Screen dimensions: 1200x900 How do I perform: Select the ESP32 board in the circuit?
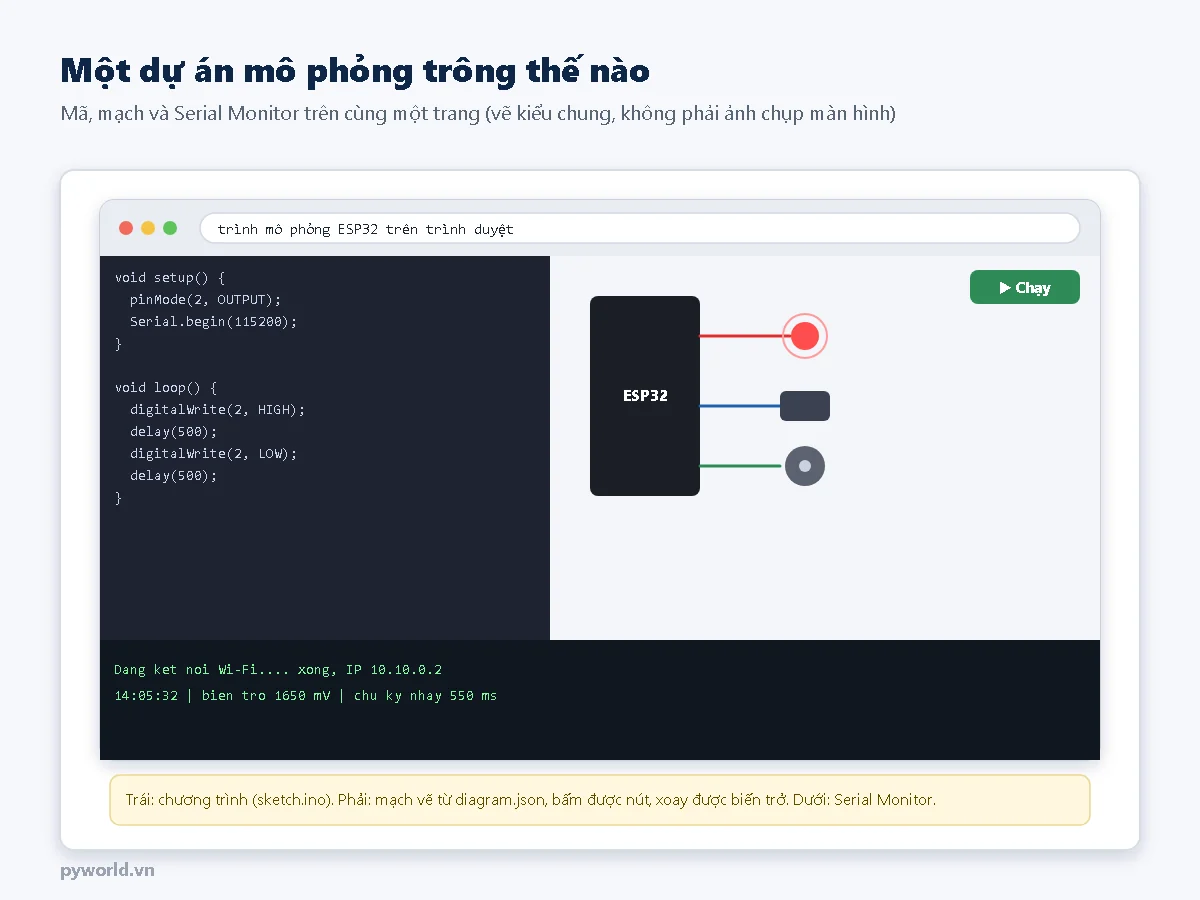pyautogui.click(x=645, y=396)
